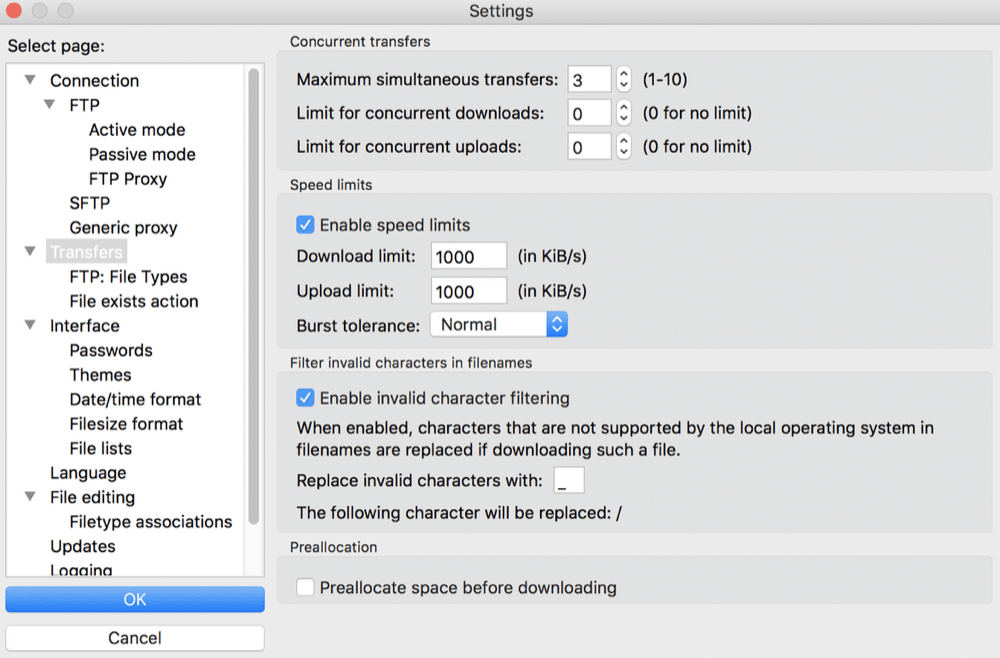Open the Themes settings page
The height and width of the screenshot is (658, 1000).
click(100, 374)
